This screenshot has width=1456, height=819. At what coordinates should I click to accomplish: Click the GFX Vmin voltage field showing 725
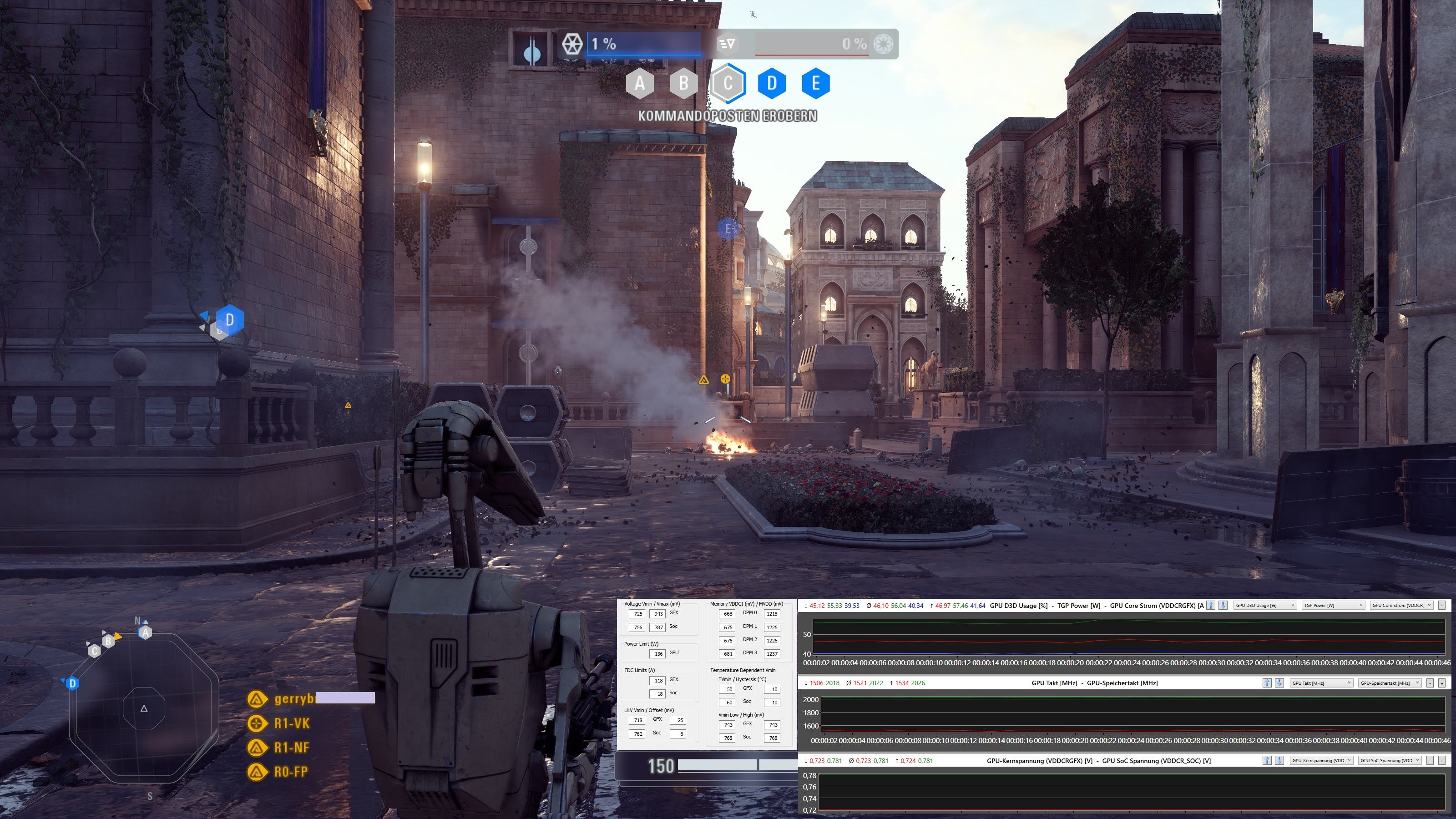[637, 614]
